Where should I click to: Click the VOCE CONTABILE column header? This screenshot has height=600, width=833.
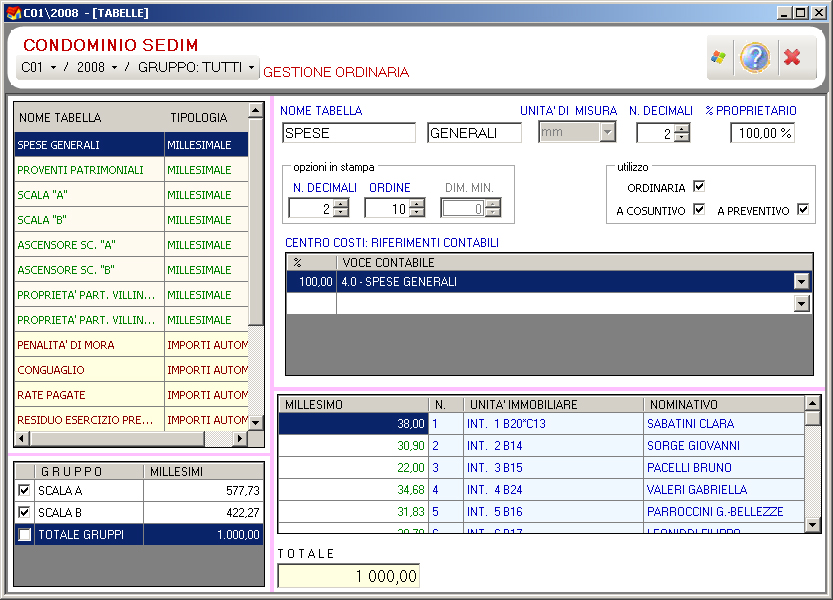(574, 263)
